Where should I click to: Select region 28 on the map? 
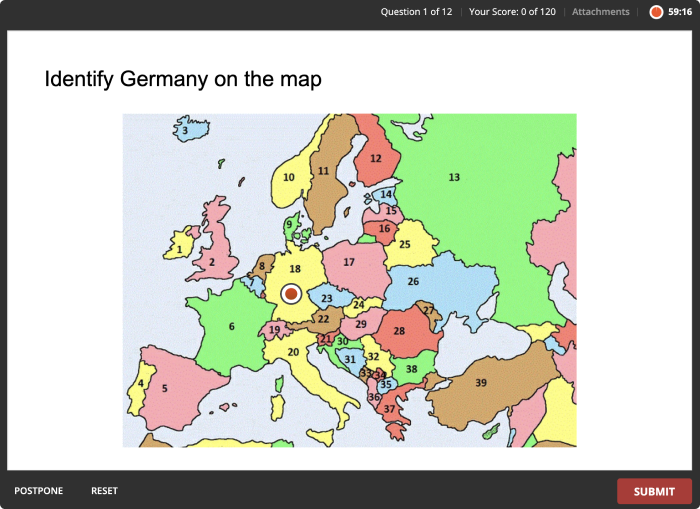click(x=399, y=331)
